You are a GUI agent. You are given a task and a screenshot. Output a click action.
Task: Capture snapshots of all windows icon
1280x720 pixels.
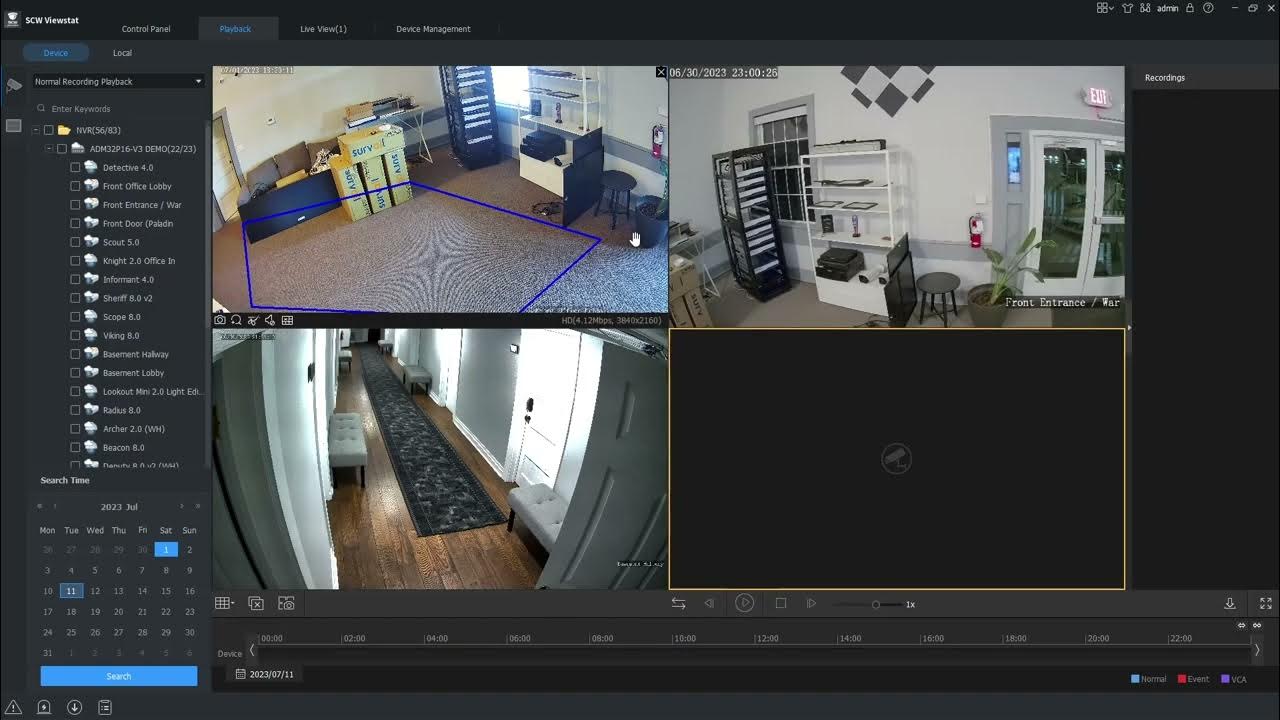point(286,603)
